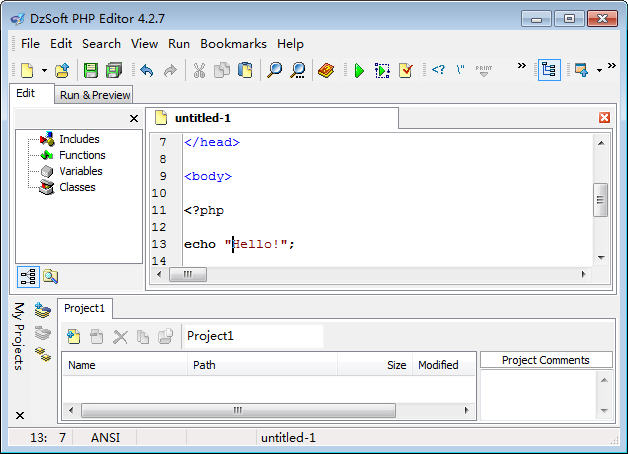This screenshot has height=454, width=628.
Task: Switch to the Run & Preview tab
Action: (x=95, y=95)
